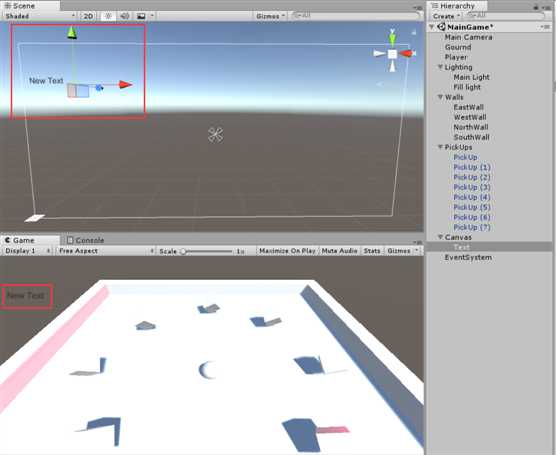556x455 pixels.
Task: Open Hierarchy Create dropdown
Action: (x=446, y=16)
